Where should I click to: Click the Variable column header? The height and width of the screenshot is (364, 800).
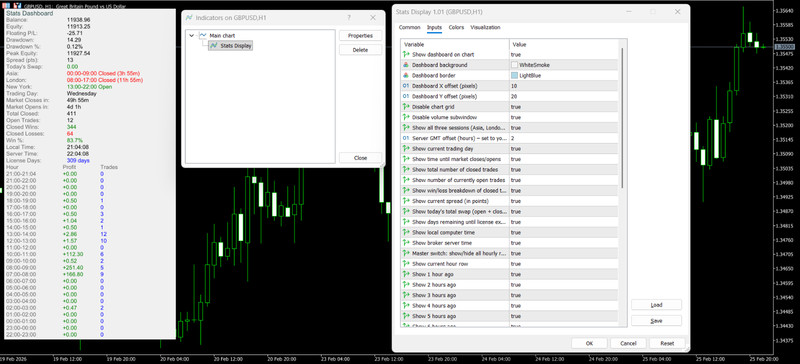click(455, 44)
